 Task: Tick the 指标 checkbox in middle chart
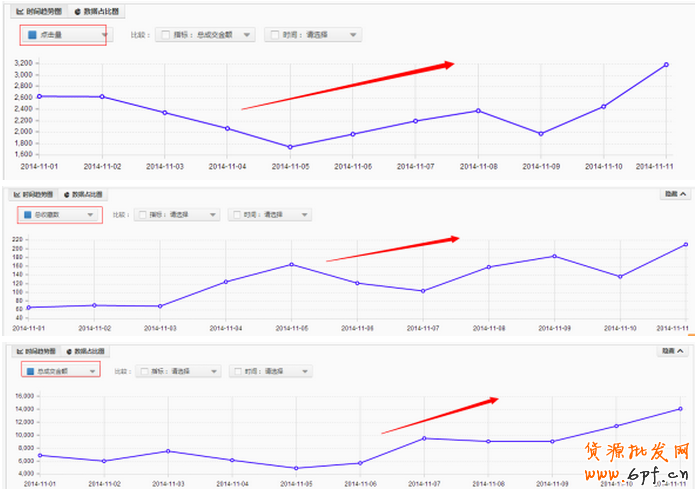141,214
